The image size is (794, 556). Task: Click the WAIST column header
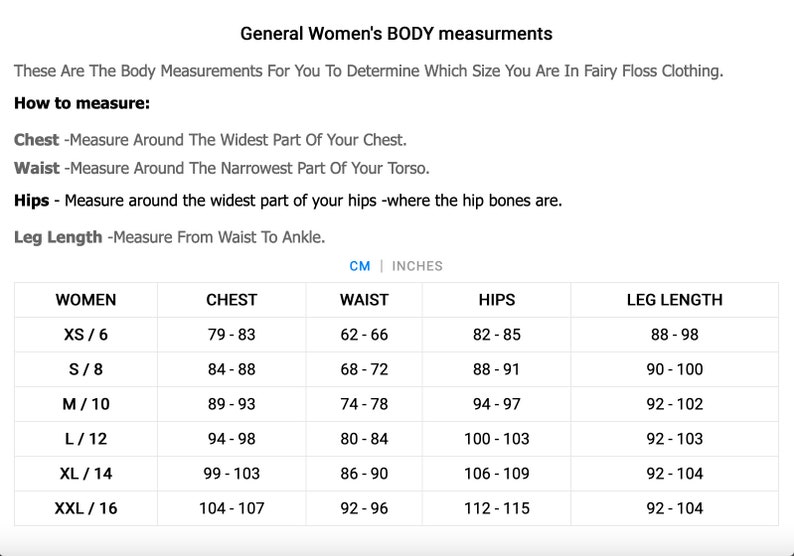point(364,300)
